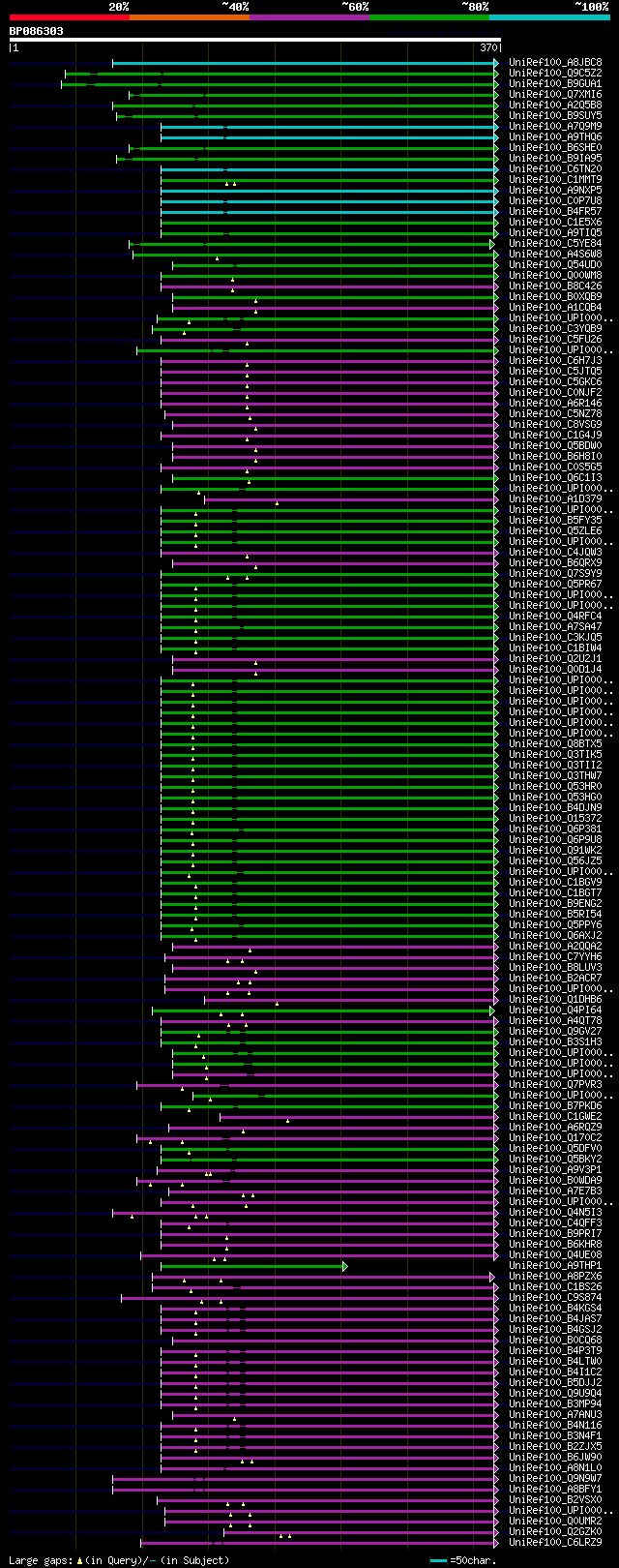Click hit label UniRef100_Q3THW7

click(555, 776)
